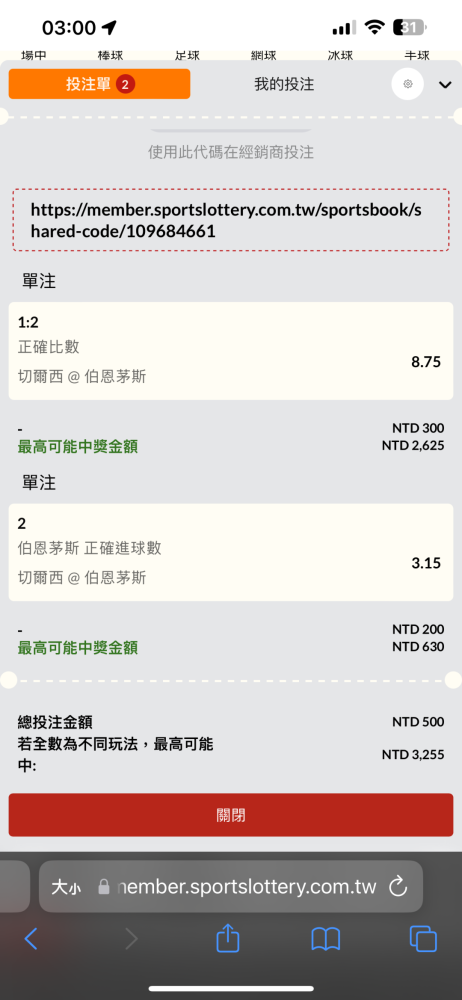462x1000 pixels.
Task: Reload page with refresh icon
Action: point(398,886)
